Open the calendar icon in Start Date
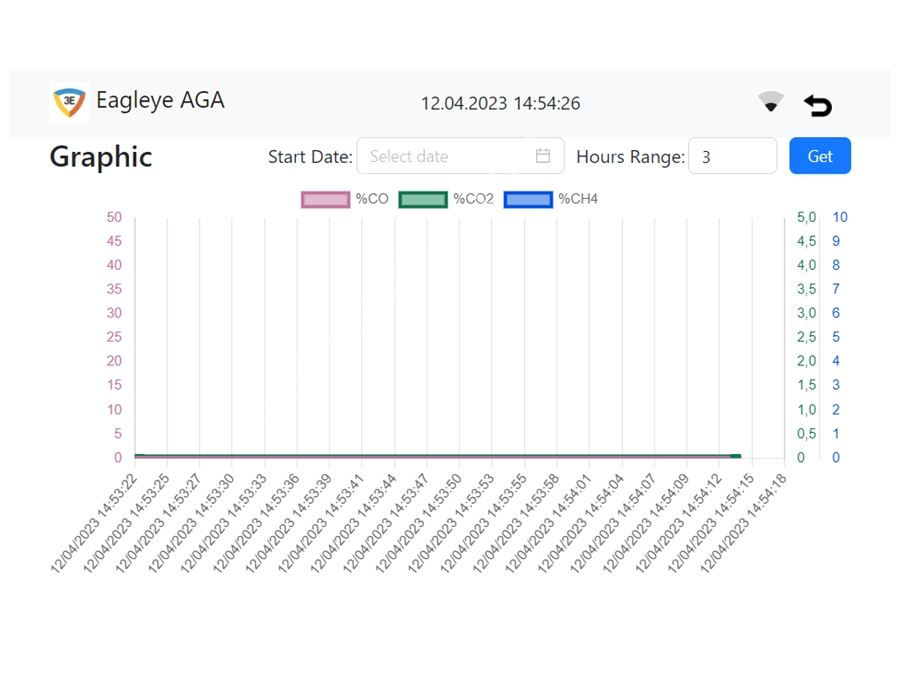The image size is (900, 675). (543, 156)
